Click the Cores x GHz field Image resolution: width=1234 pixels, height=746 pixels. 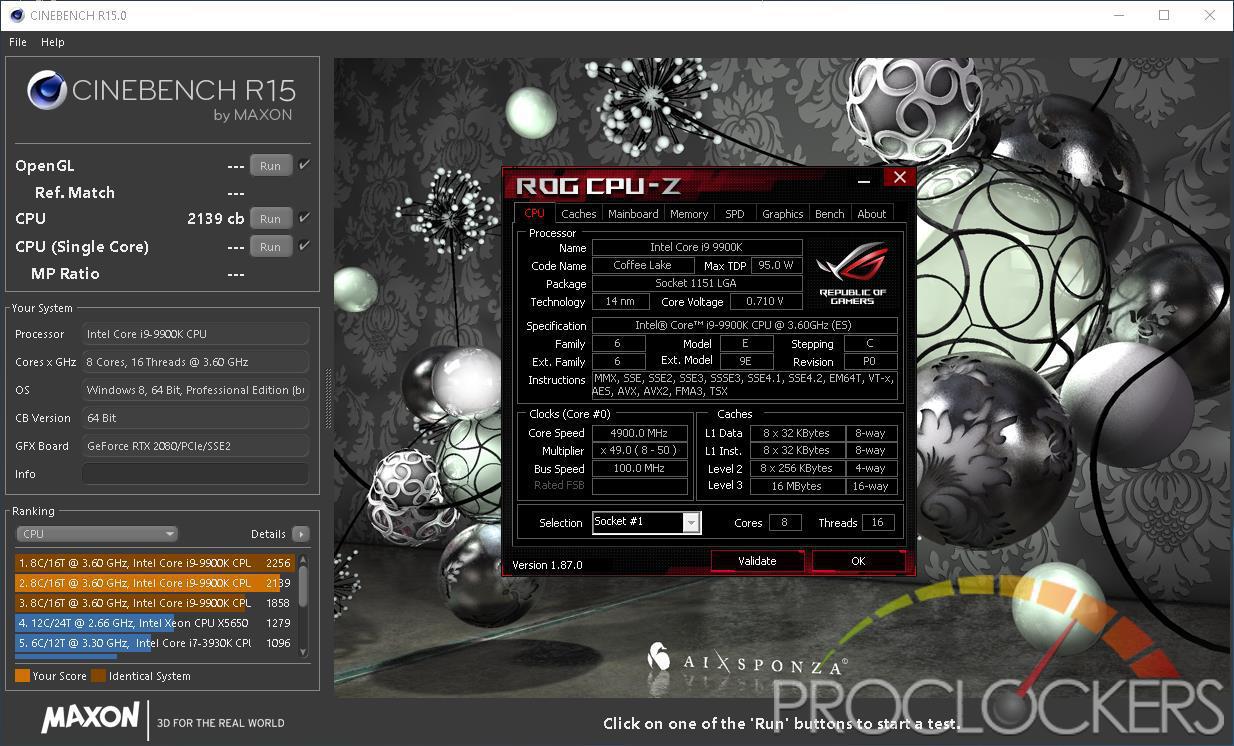tap(195, 362)
